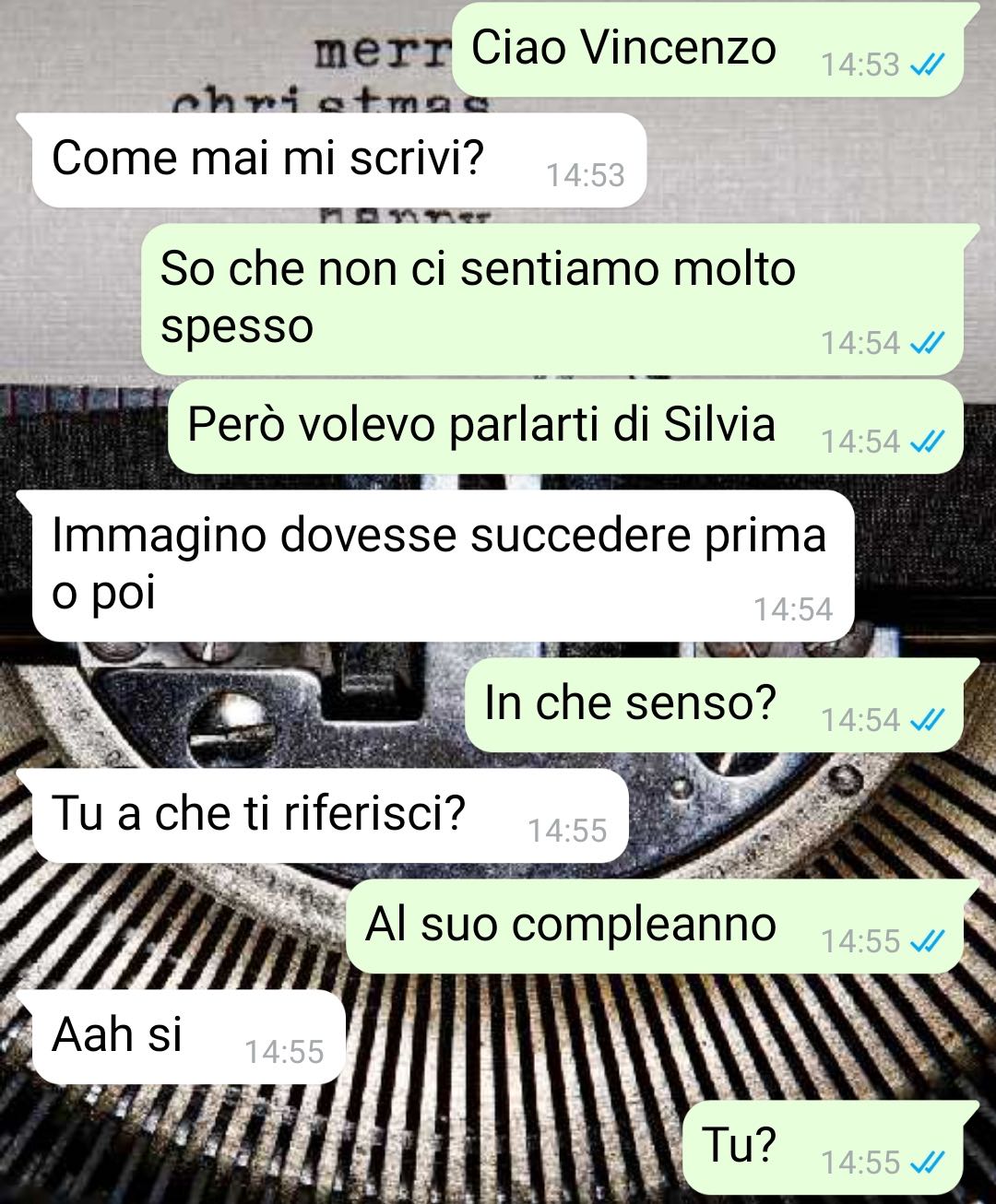Select the 'Però volevo parlarti di Silvia' message
Image resolution: width=996 pixels, height=1204 pixels.
click(566, 427)
